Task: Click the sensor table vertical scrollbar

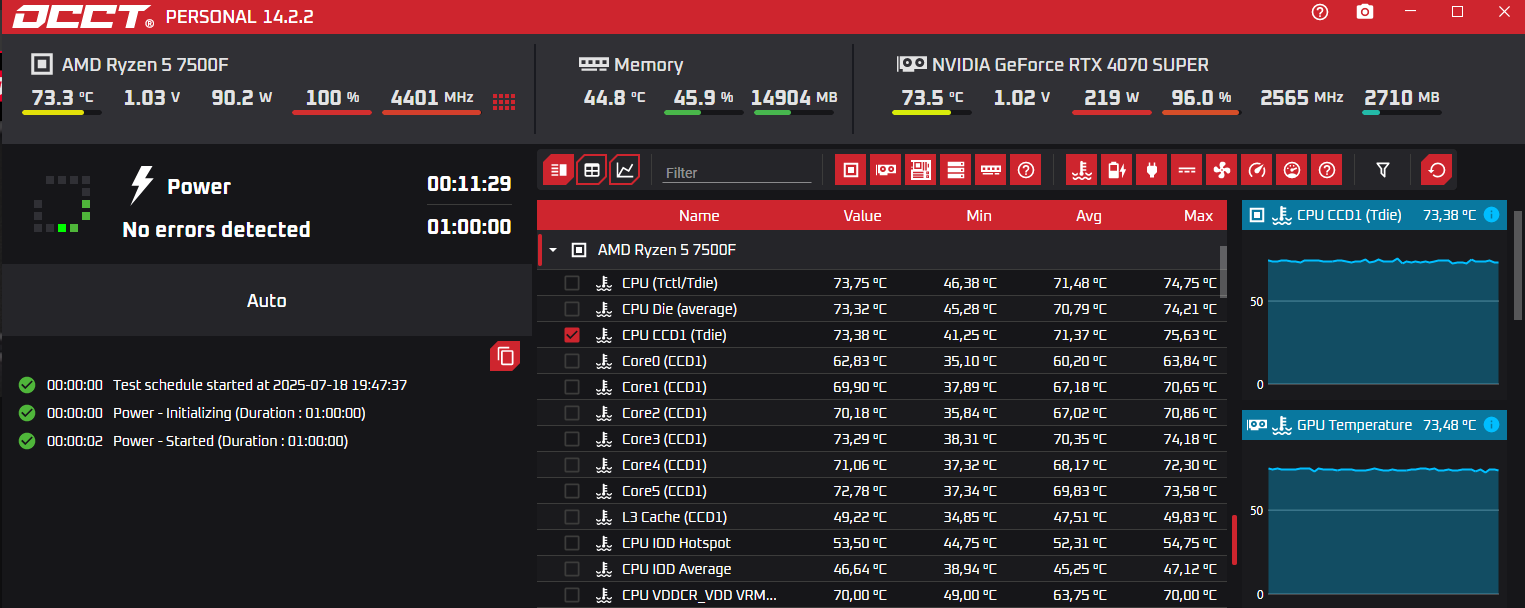Action: (x=1223, y=271)
